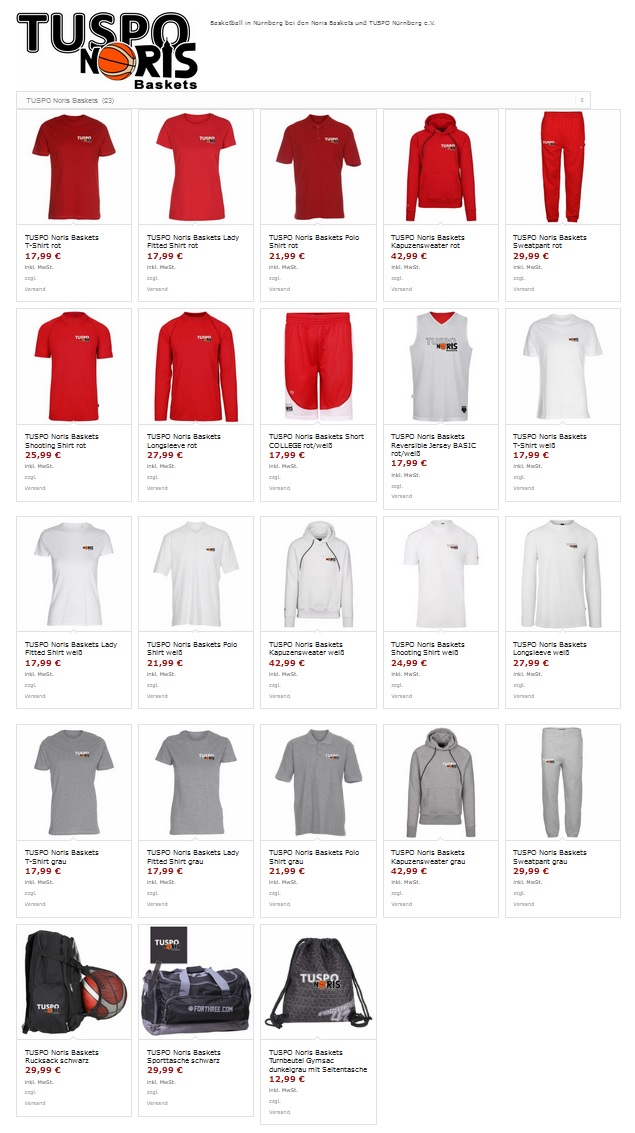
Task: Open the red/white COLLEGE shorts image
Action: click(x=319, y=366)
